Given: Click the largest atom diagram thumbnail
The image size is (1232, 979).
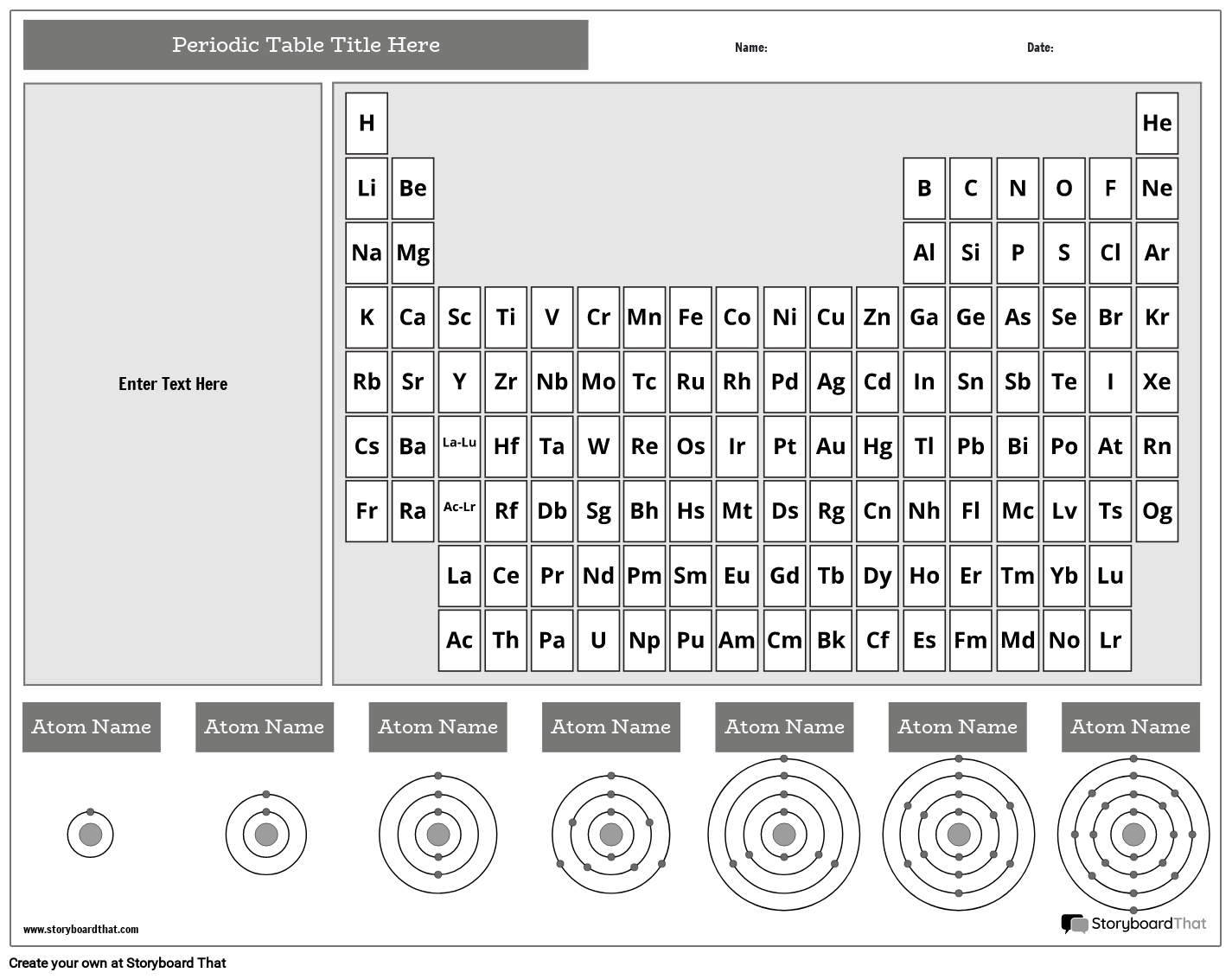Looking at the screenshot, I should coord(1130,835).
